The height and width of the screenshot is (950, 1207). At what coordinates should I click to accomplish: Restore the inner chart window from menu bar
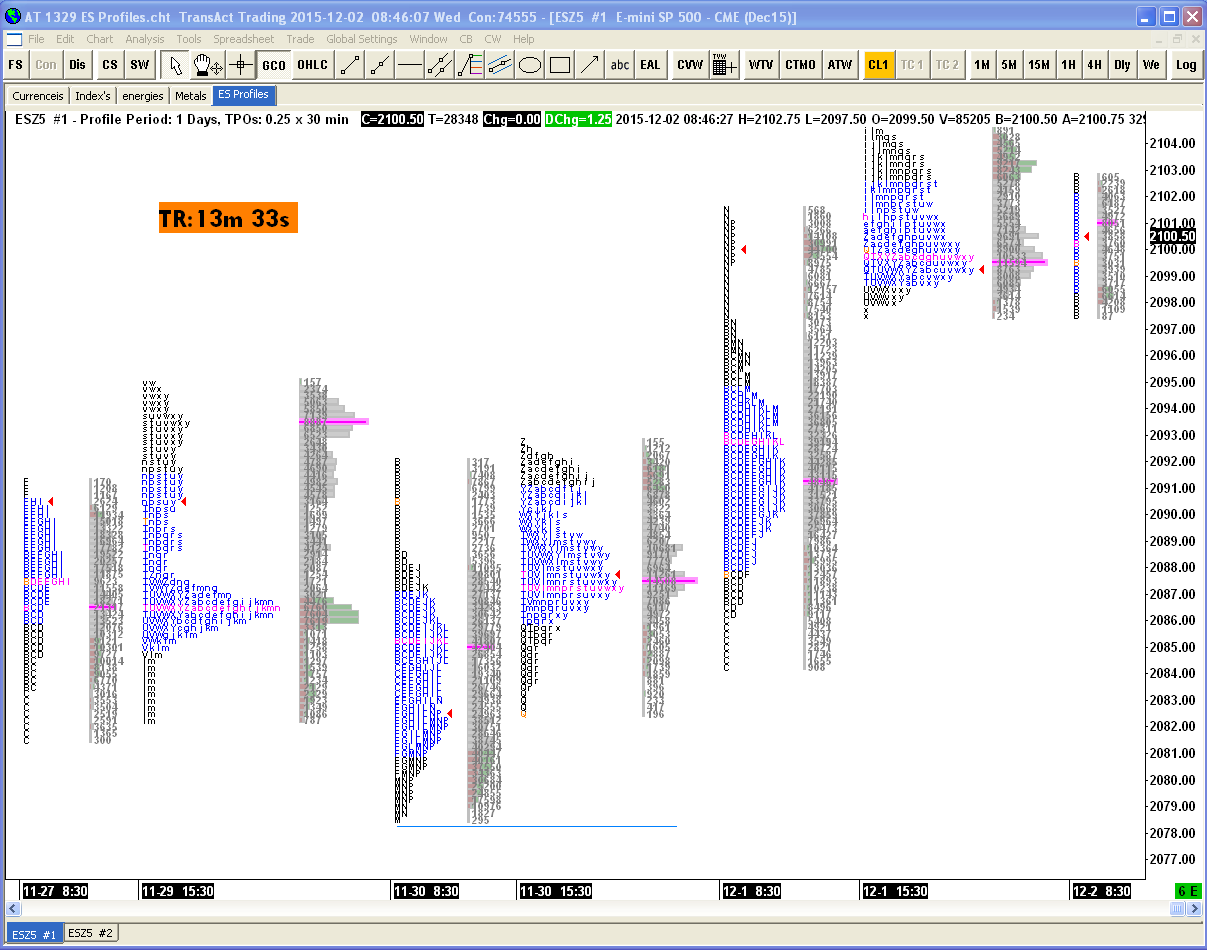pyautogui.click(x=1177, y=39)
